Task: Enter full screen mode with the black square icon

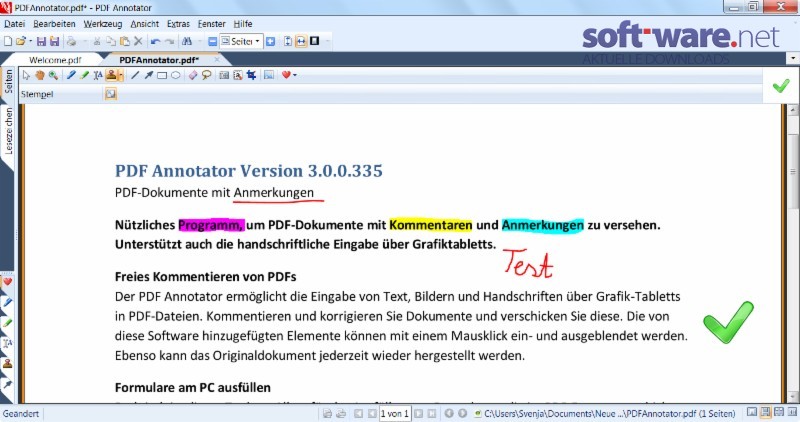Action: [x=314, y=41]
